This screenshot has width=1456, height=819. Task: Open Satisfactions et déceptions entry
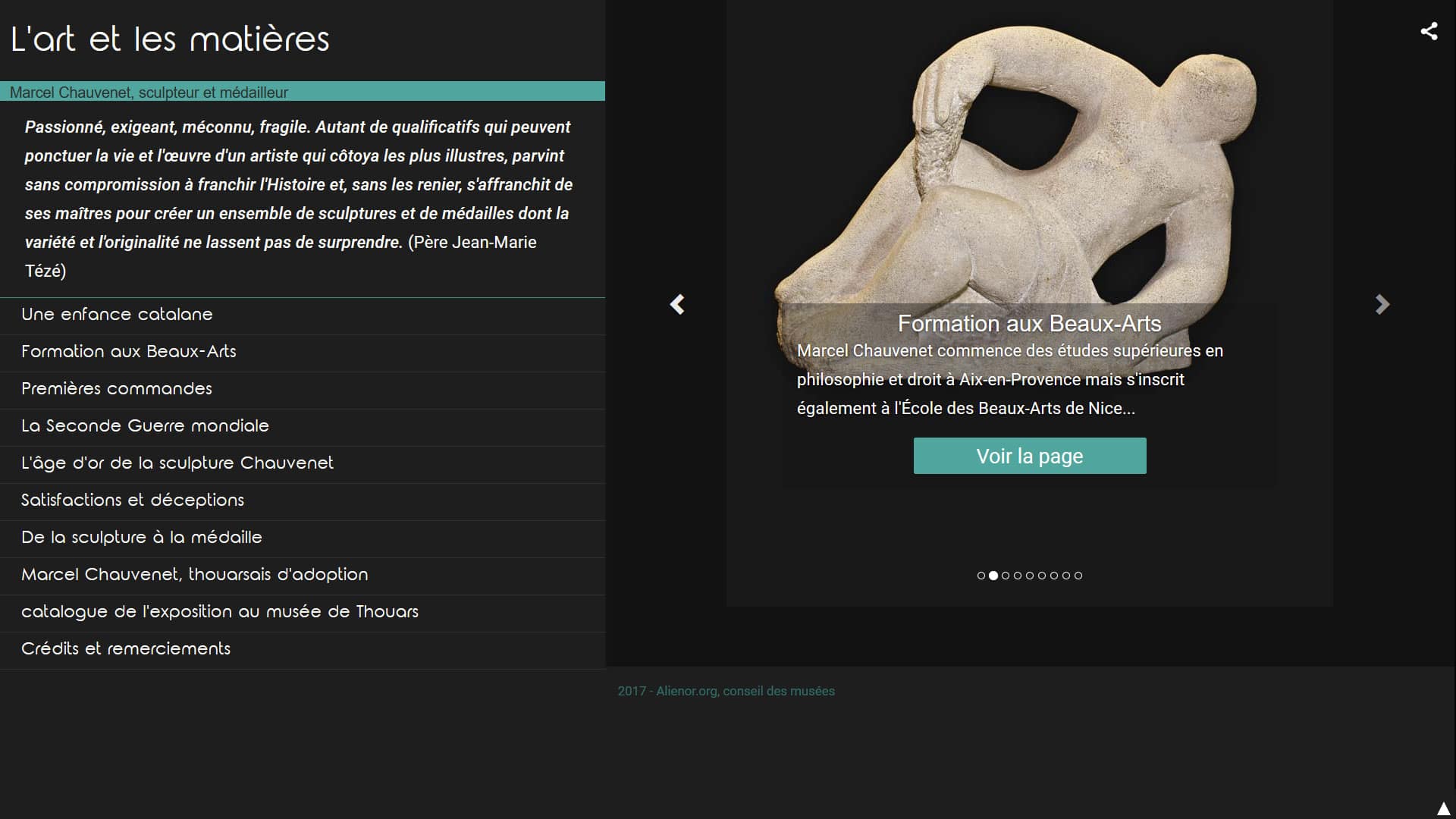[133, 500]
